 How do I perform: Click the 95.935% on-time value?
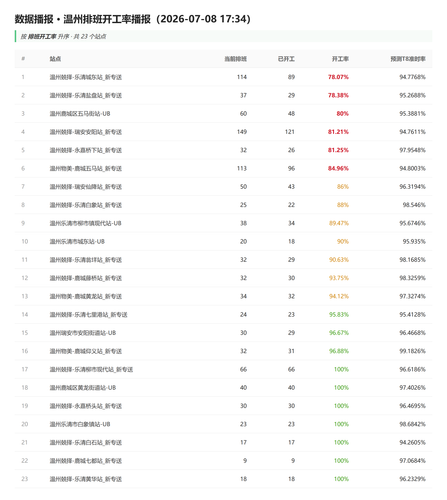pos(414,241)
